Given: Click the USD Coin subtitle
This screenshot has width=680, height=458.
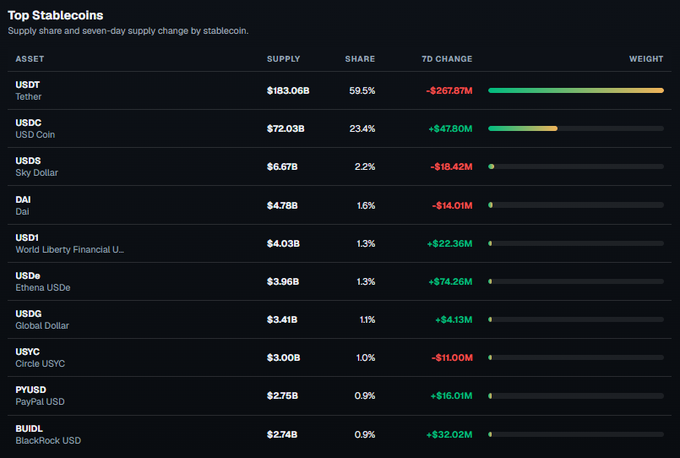Looking at the screenshot, I should (x=35, y=135).
